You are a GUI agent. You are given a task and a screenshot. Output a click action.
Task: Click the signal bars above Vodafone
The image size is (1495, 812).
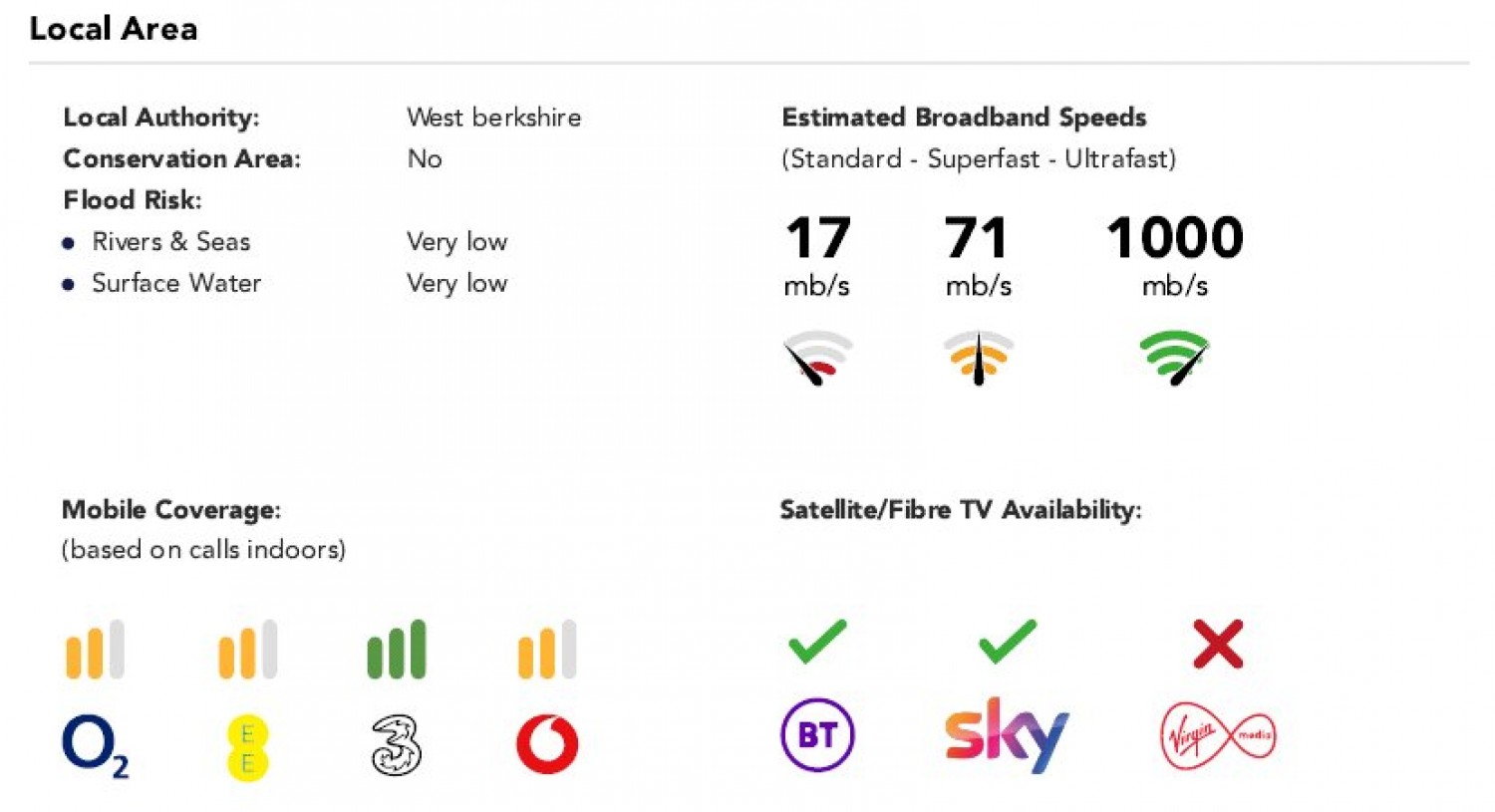tap(547, 650)
